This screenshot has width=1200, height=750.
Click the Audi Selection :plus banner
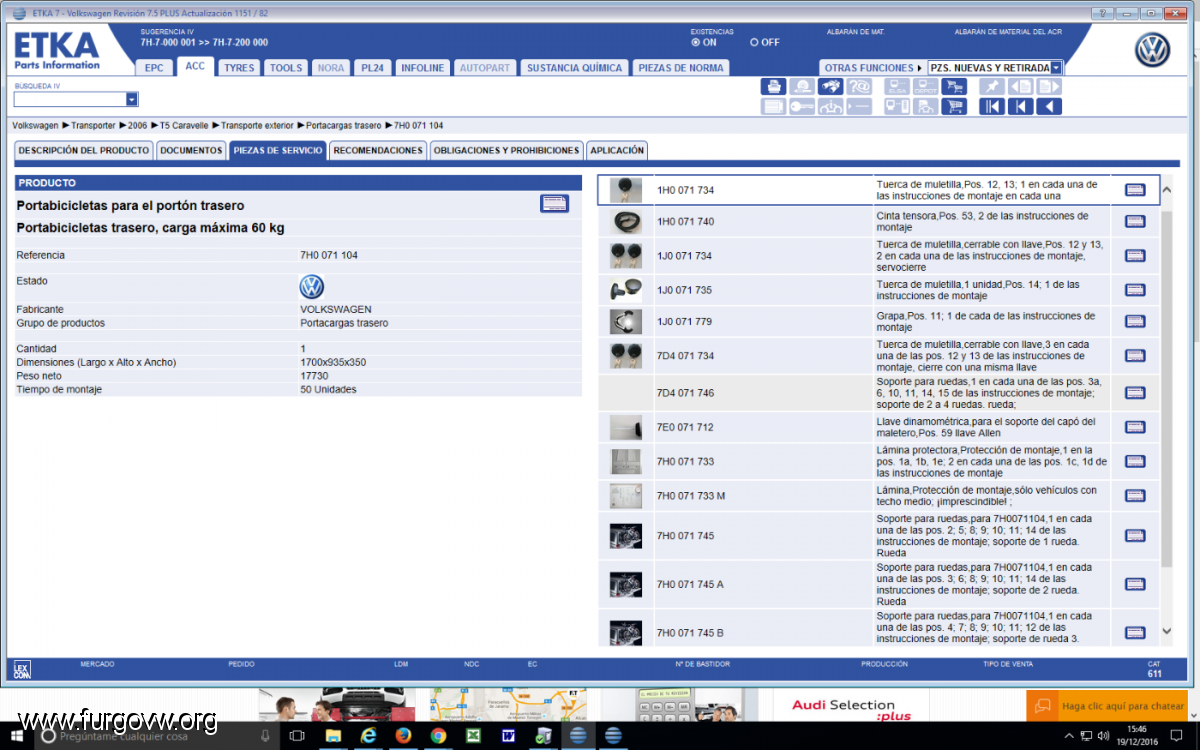(852, 709)
